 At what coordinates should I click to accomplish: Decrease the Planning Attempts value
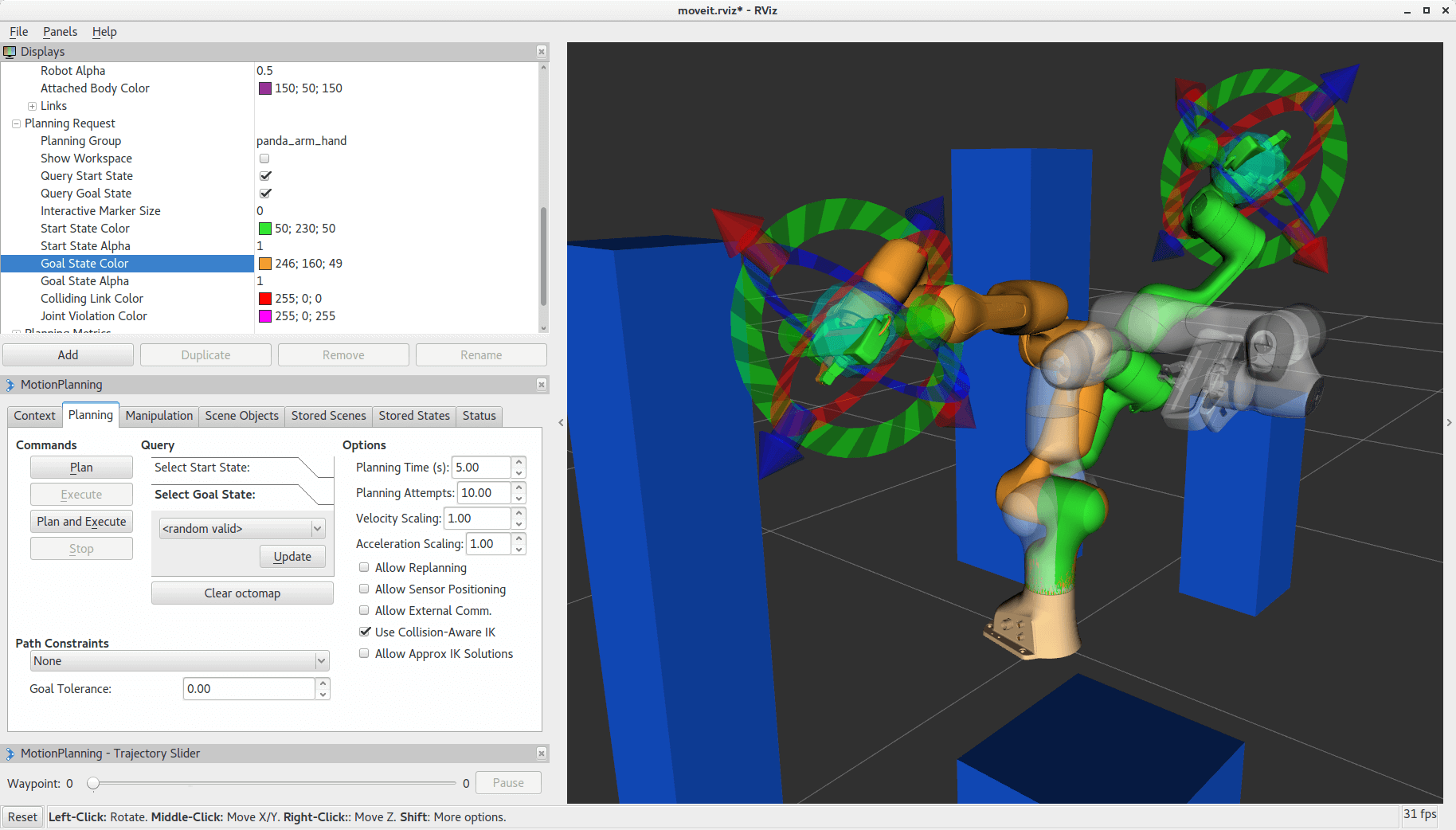click(x=519, y=499)
